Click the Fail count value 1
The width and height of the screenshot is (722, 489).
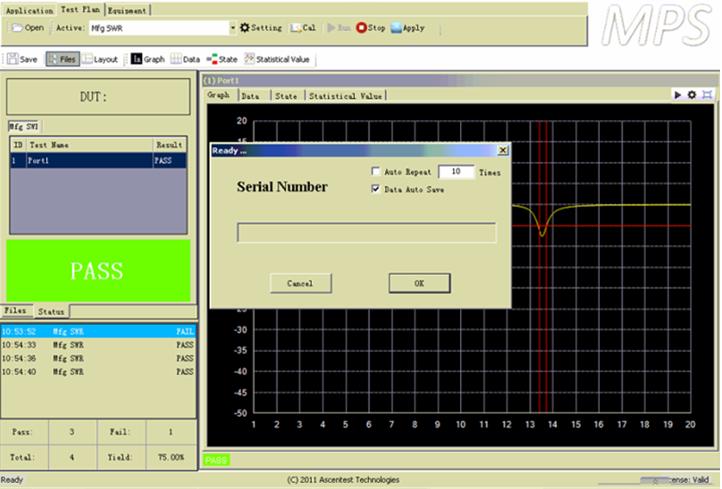[170, 432]
